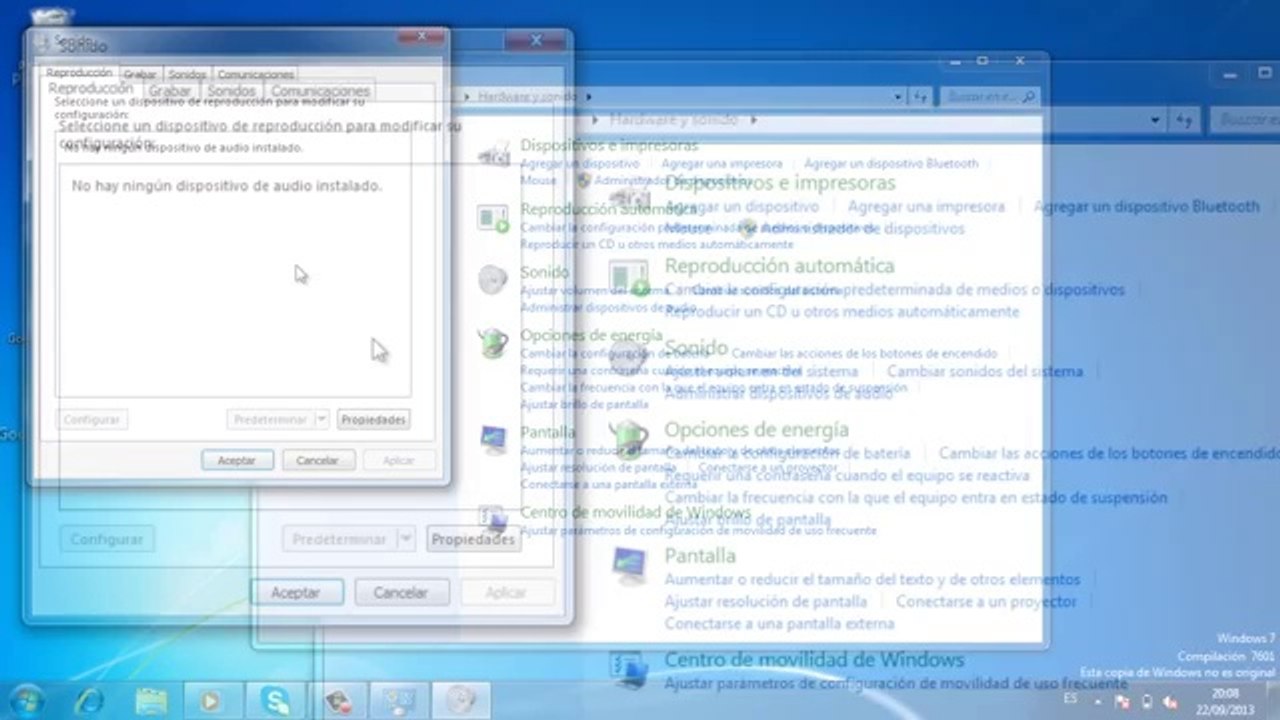
Task: Open Centro de movilidad de Windows, enlarged heading
Action: (814, 660)
